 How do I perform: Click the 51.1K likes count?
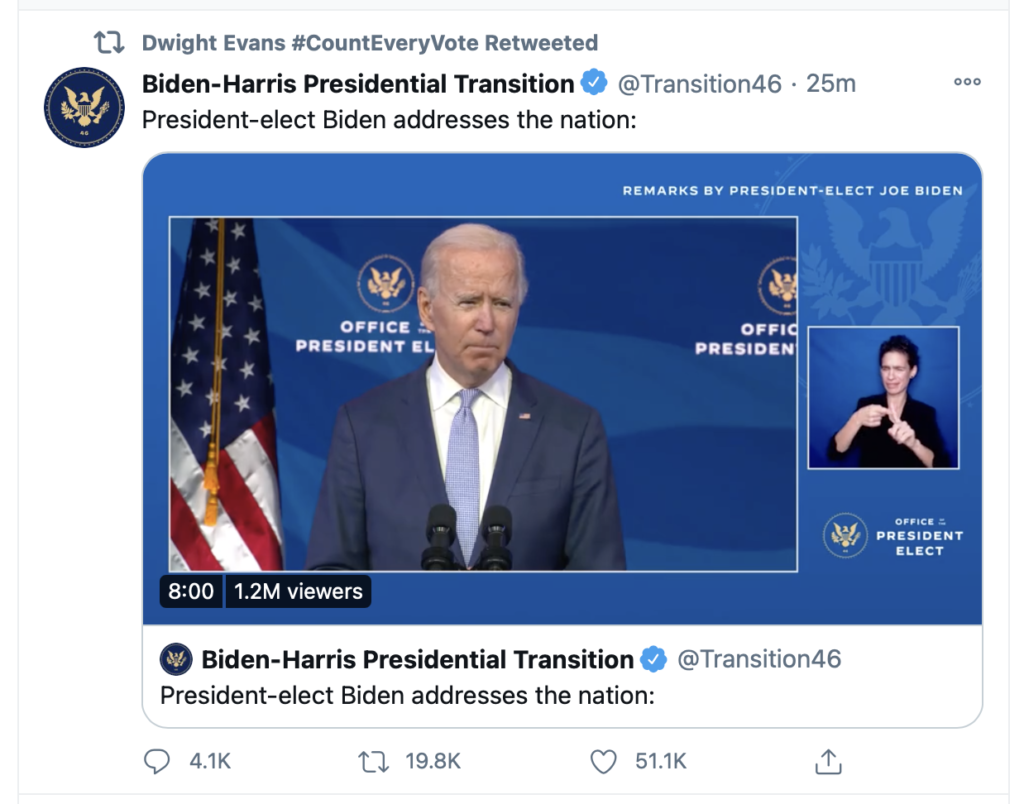point(661,762)
